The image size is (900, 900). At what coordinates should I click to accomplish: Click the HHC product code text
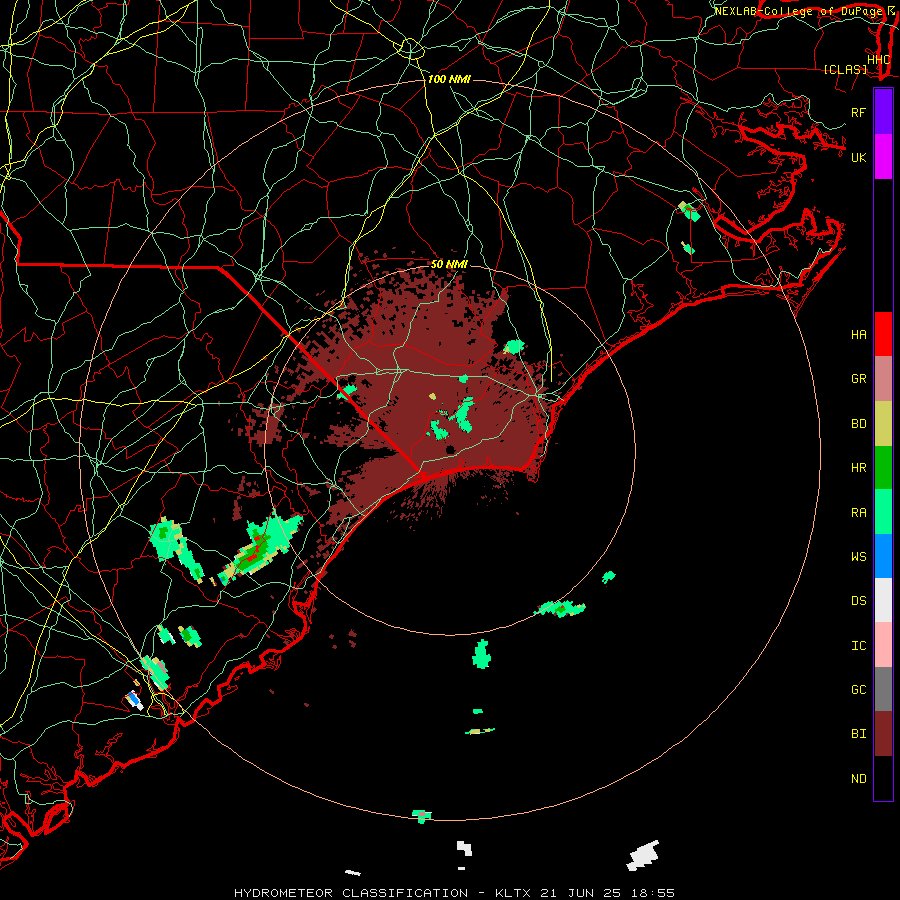point(878,59)
